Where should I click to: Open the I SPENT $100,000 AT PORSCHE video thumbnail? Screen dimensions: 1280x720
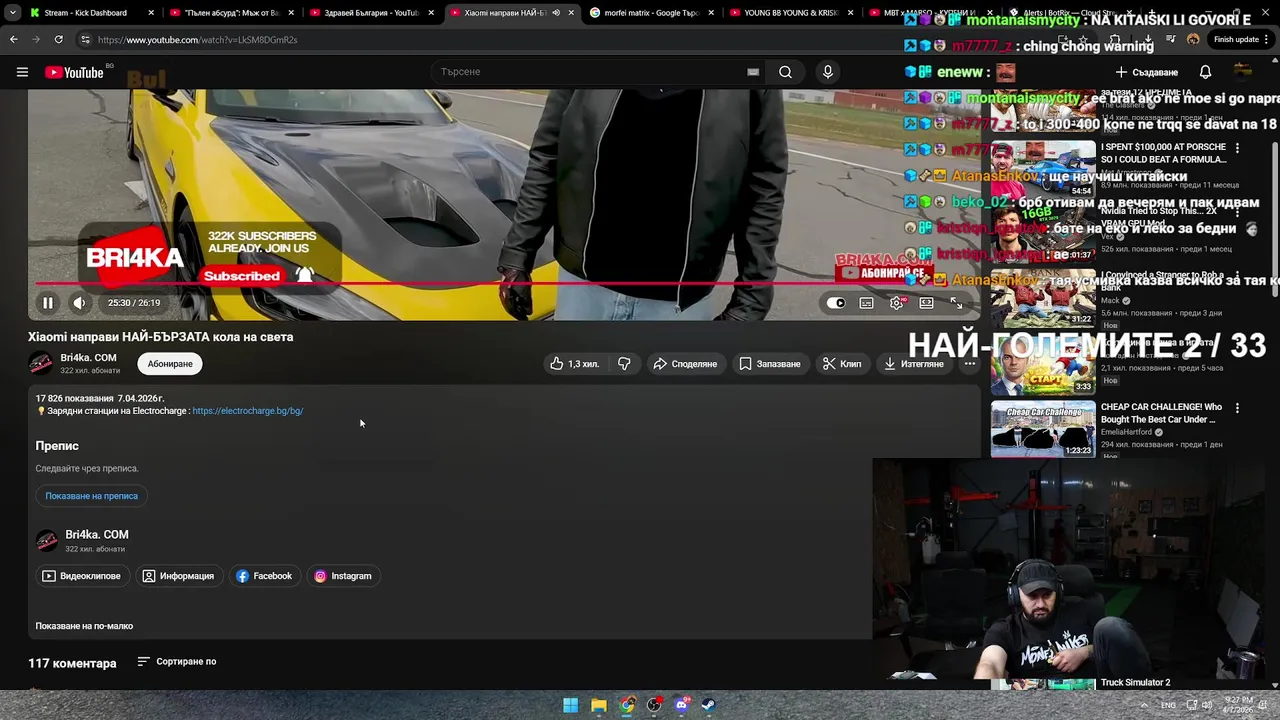1043,168
